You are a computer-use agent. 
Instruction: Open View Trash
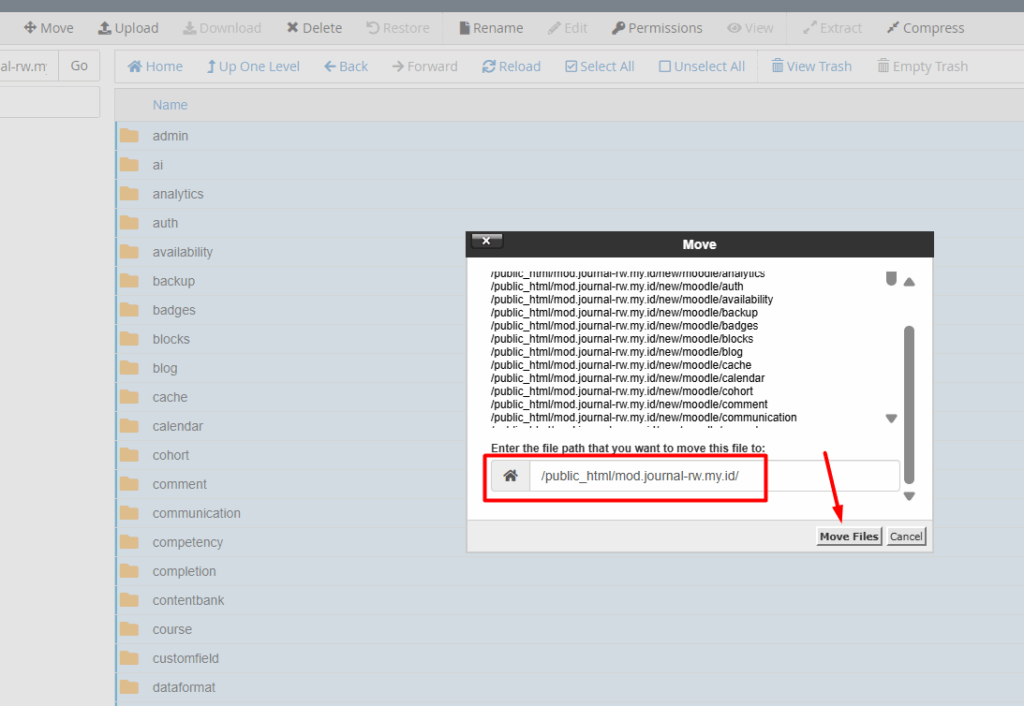point(811,65)
